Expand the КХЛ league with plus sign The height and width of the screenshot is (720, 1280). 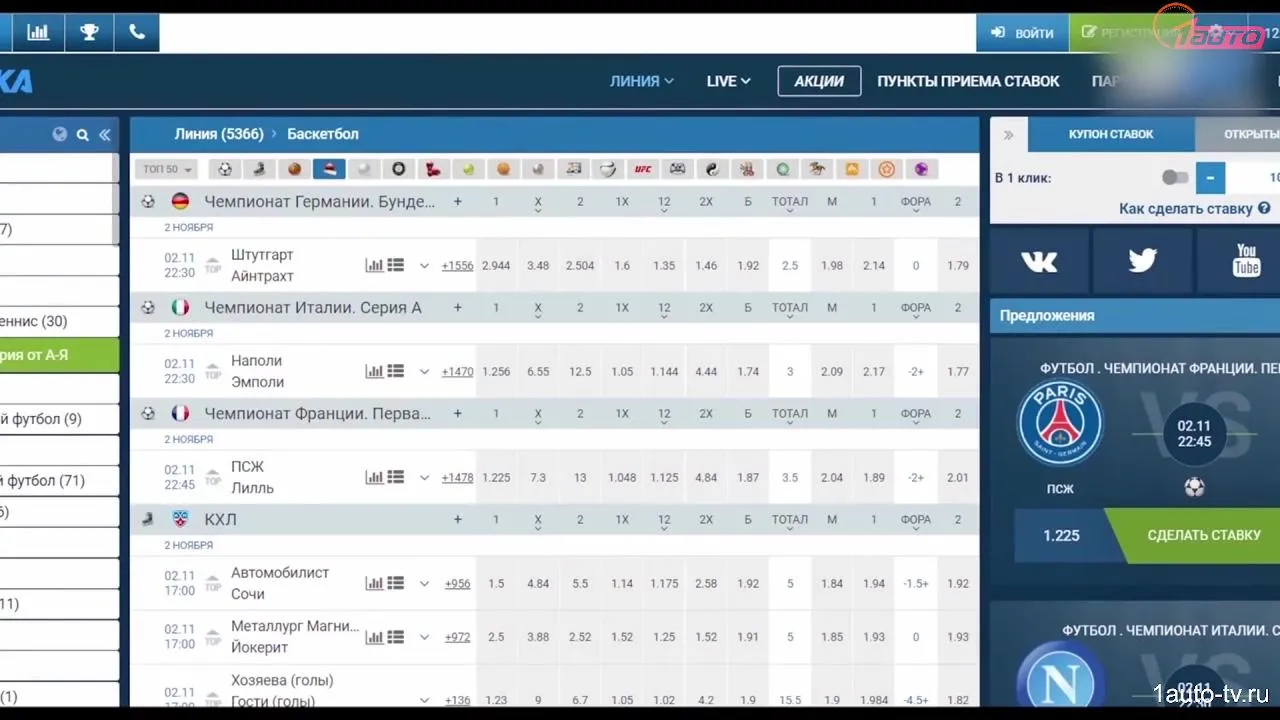click(x=458, y=519)
